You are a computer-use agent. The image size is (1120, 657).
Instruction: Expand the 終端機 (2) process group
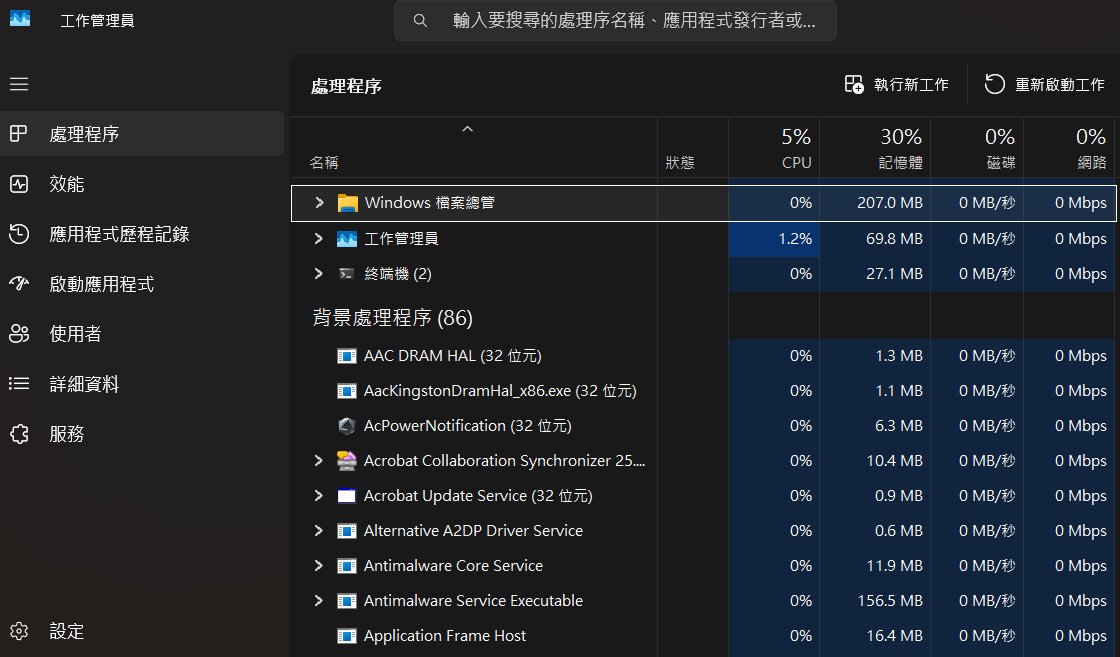(319, 273)
